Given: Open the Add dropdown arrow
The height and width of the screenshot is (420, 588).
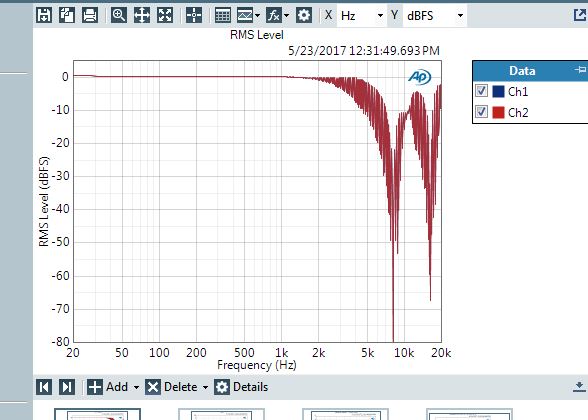Looking at the screenshot, I should [x=136, y=387].
